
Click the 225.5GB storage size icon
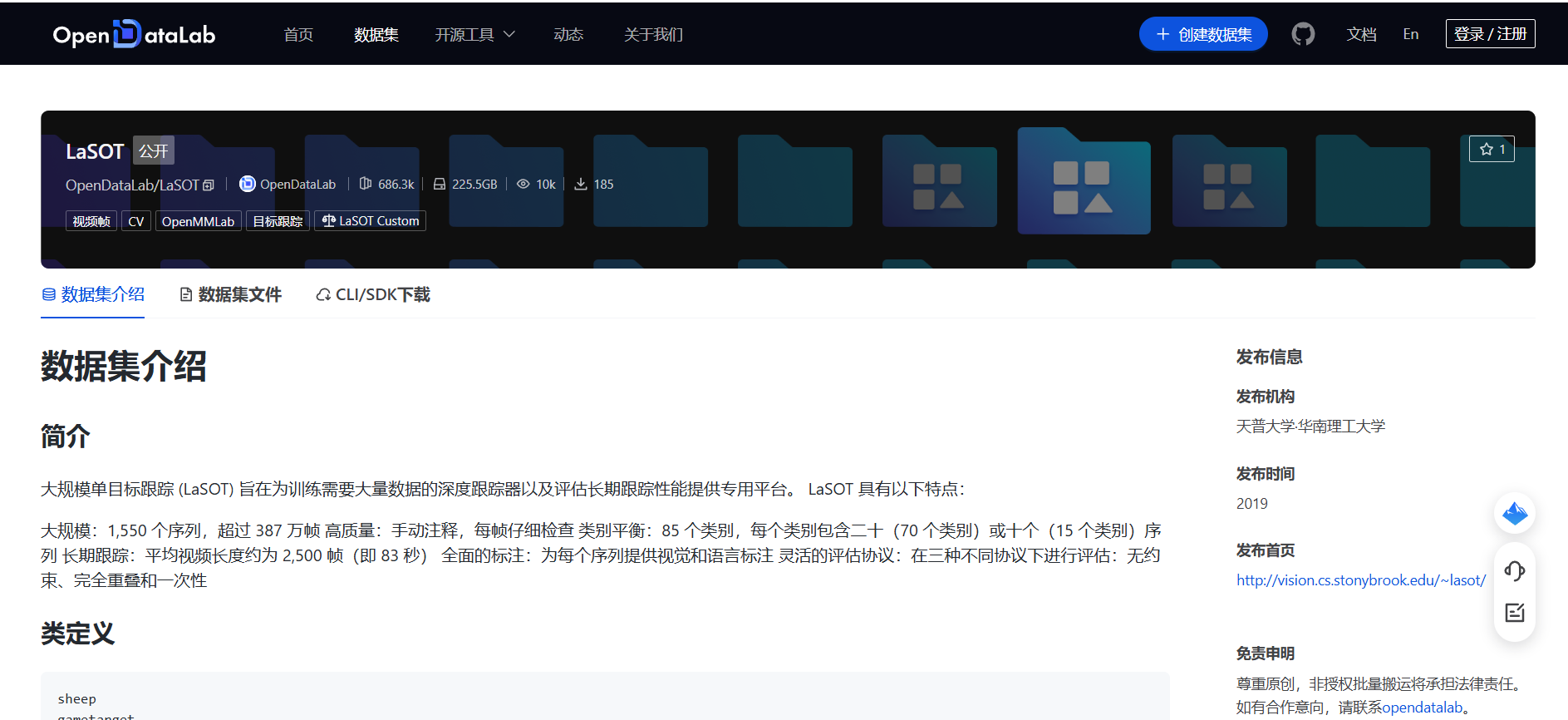coord(440,184)
